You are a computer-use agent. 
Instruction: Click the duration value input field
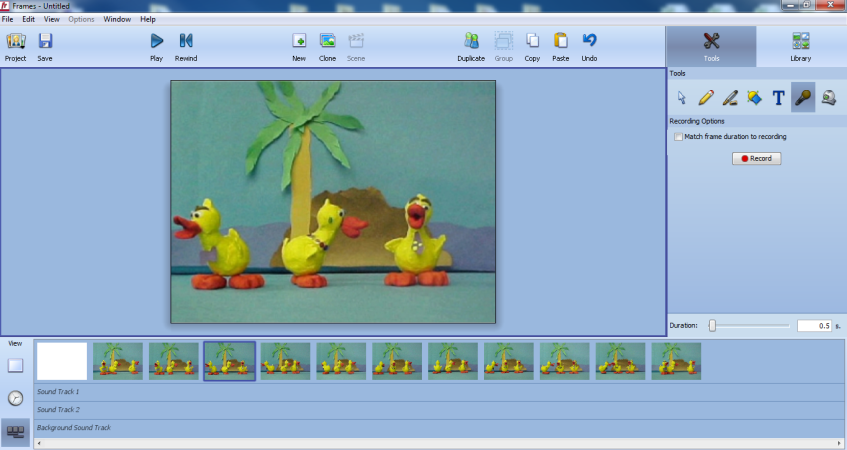(x=814, y=326)
